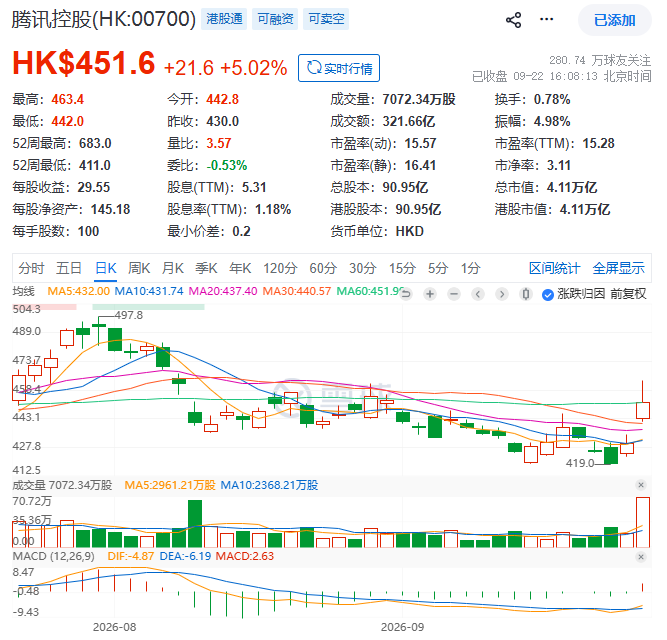
Task: Click the 市盈率(TTM) value 15.28
Action: coord(598,143)
